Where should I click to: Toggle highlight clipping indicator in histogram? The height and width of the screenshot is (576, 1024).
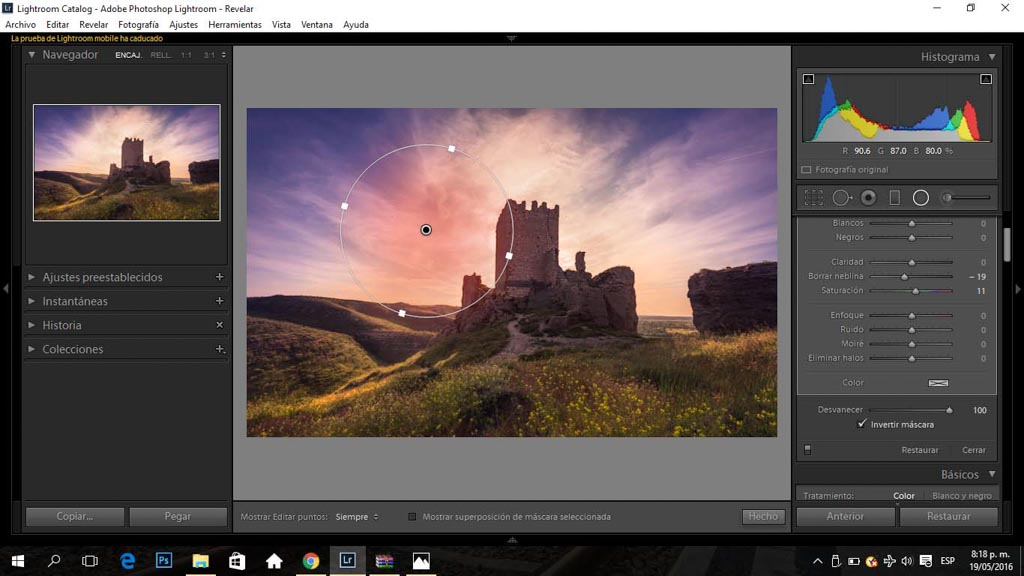[986, 79]
